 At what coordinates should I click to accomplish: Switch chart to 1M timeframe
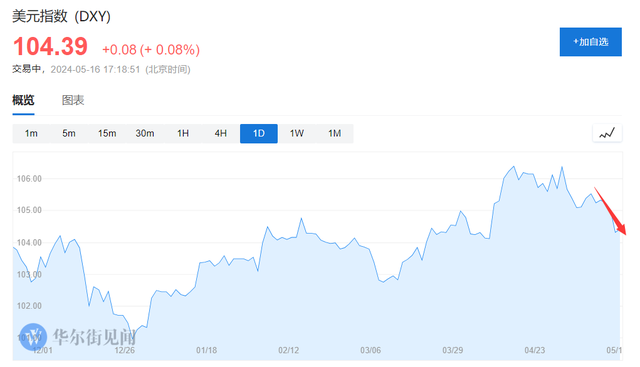(335, 133)
